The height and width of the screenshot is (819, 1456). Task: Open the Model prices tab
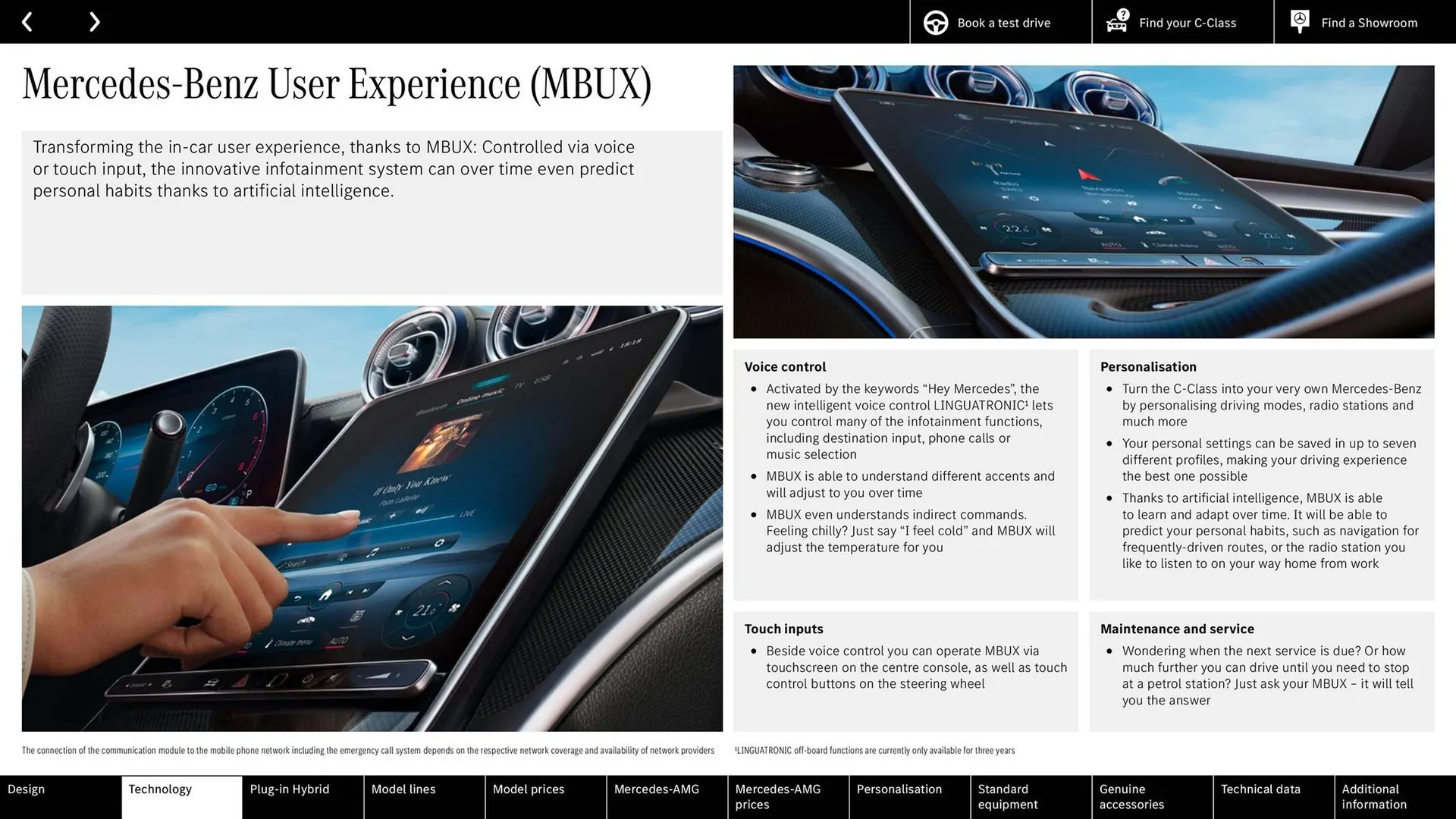544,797
